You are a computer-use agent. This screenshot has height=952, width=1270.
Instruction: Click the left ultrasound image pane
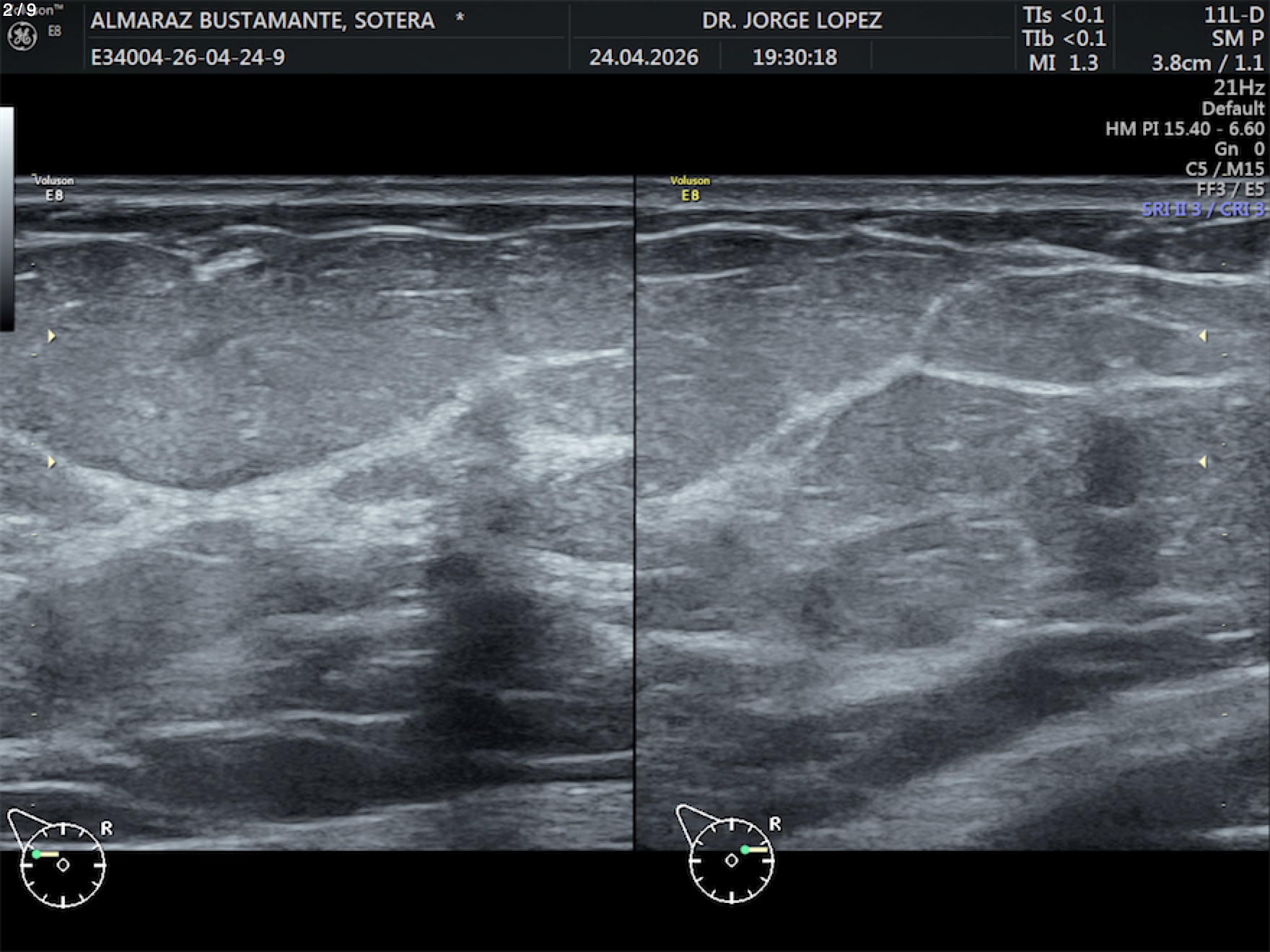tap(317, 512)
